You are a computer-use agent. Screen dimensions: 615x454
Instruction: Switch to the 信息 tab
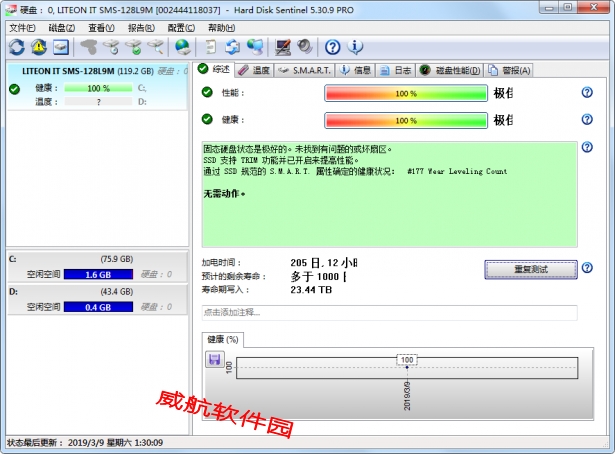coord(355,71)
